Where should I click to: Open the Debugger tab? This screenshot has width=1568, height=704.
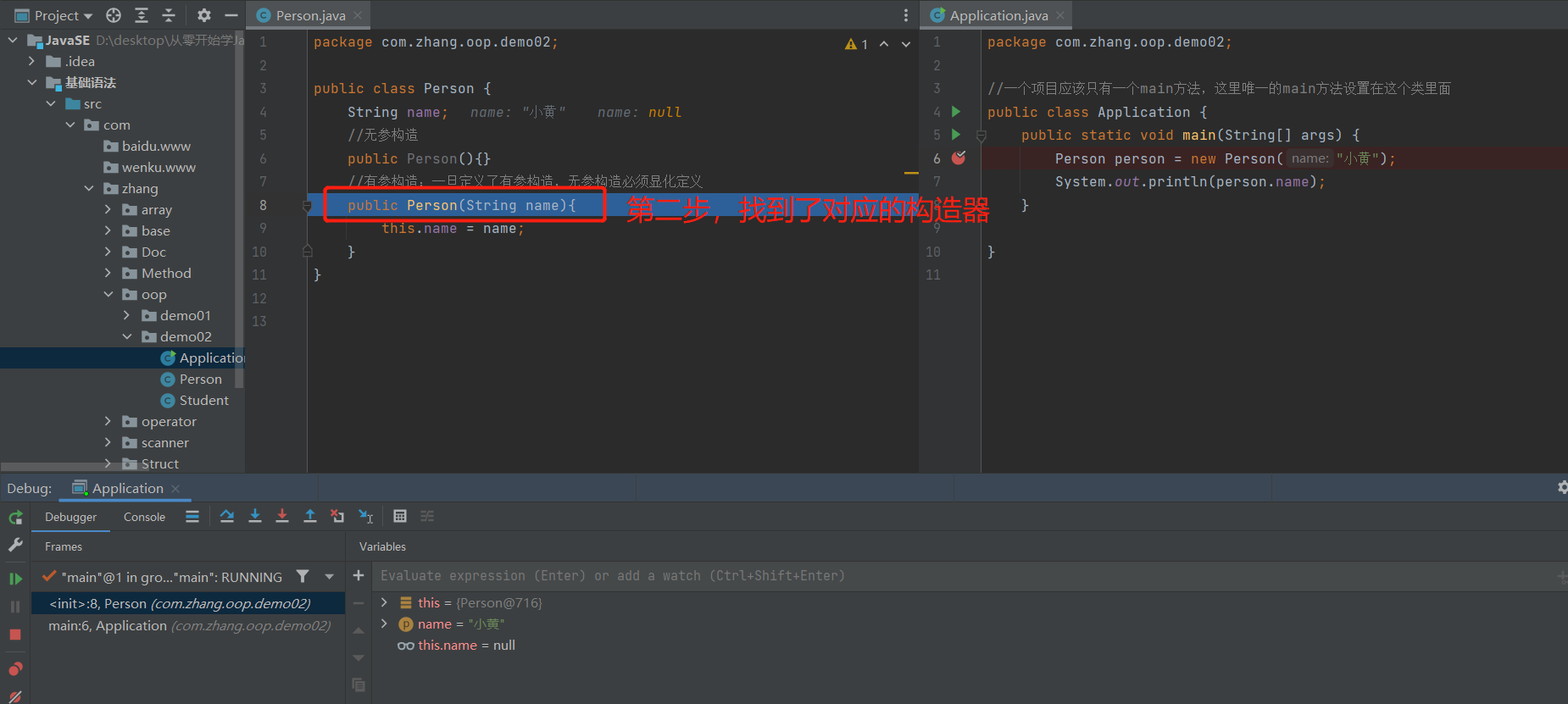(70, 517)
